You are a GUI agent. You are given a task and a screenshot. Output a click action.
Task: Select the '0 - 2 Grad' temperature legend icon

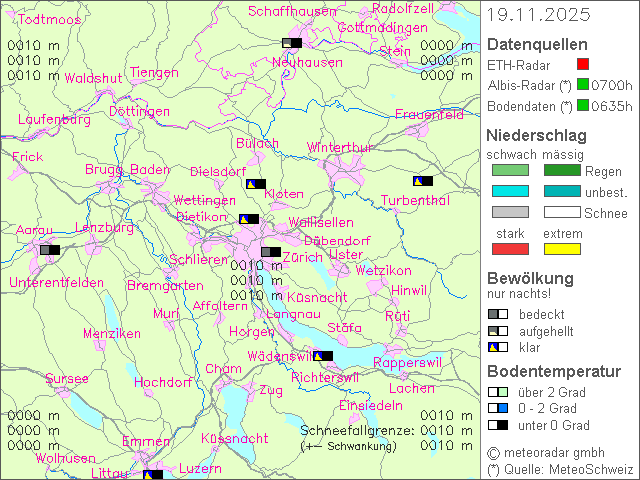coord(497,408)
